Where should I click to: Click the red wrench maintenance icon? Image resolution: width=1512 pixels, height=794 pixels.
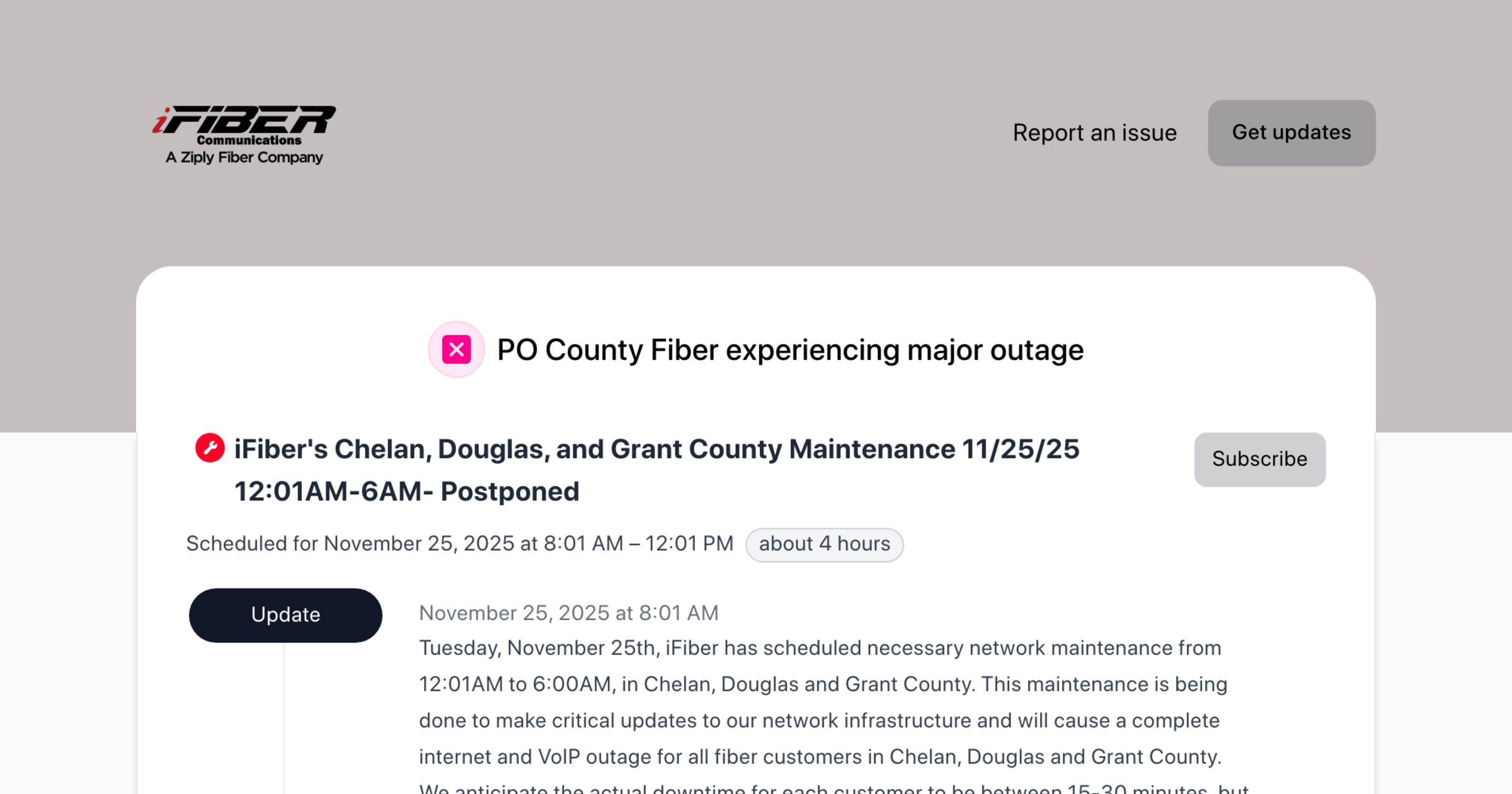tap(210, 448)
